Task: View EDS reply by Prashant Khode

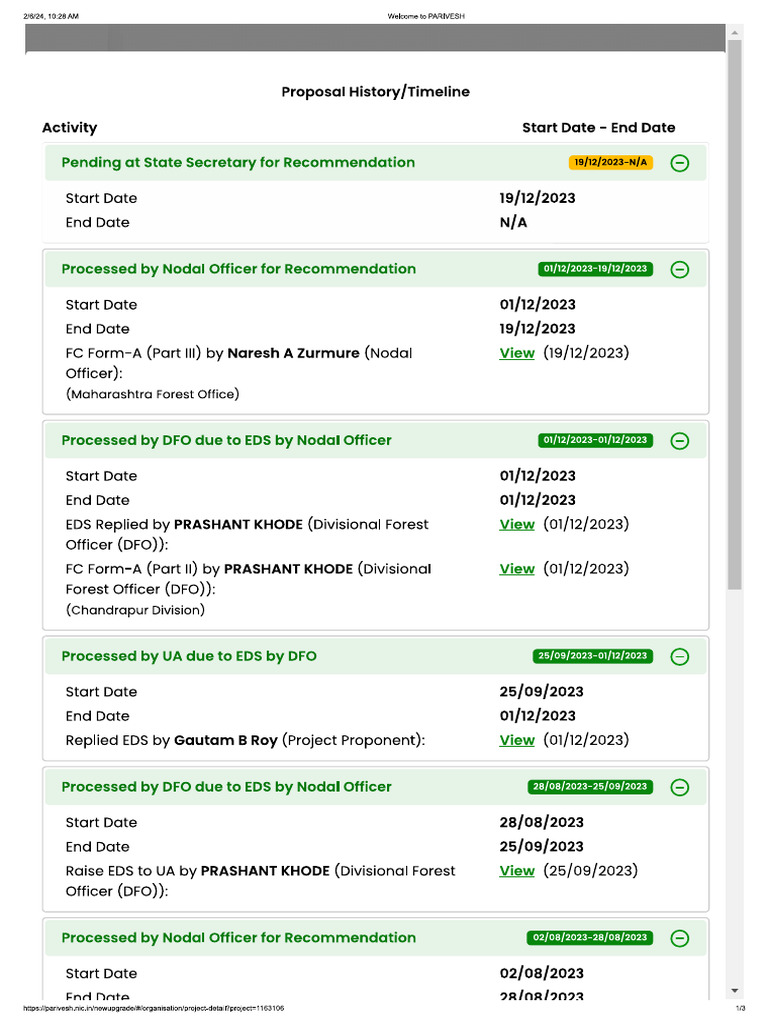Action: pos(517,524)
